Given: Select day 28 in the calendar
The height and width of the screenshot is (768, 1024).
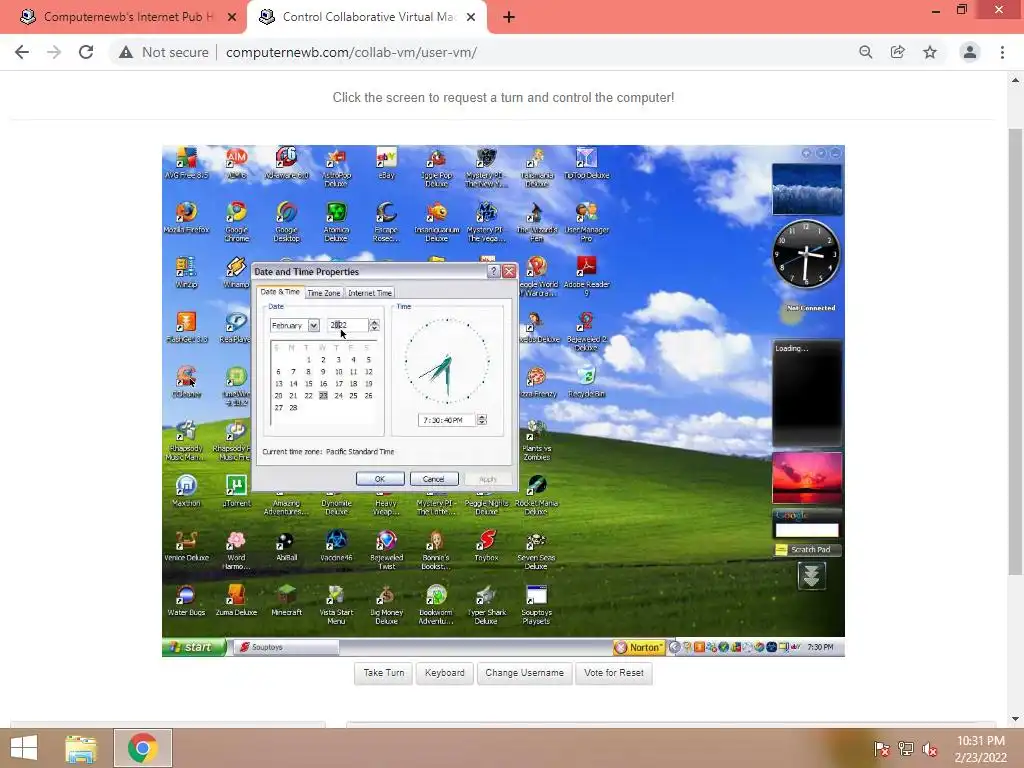Looking at the screenshot, I should [293, 408].
